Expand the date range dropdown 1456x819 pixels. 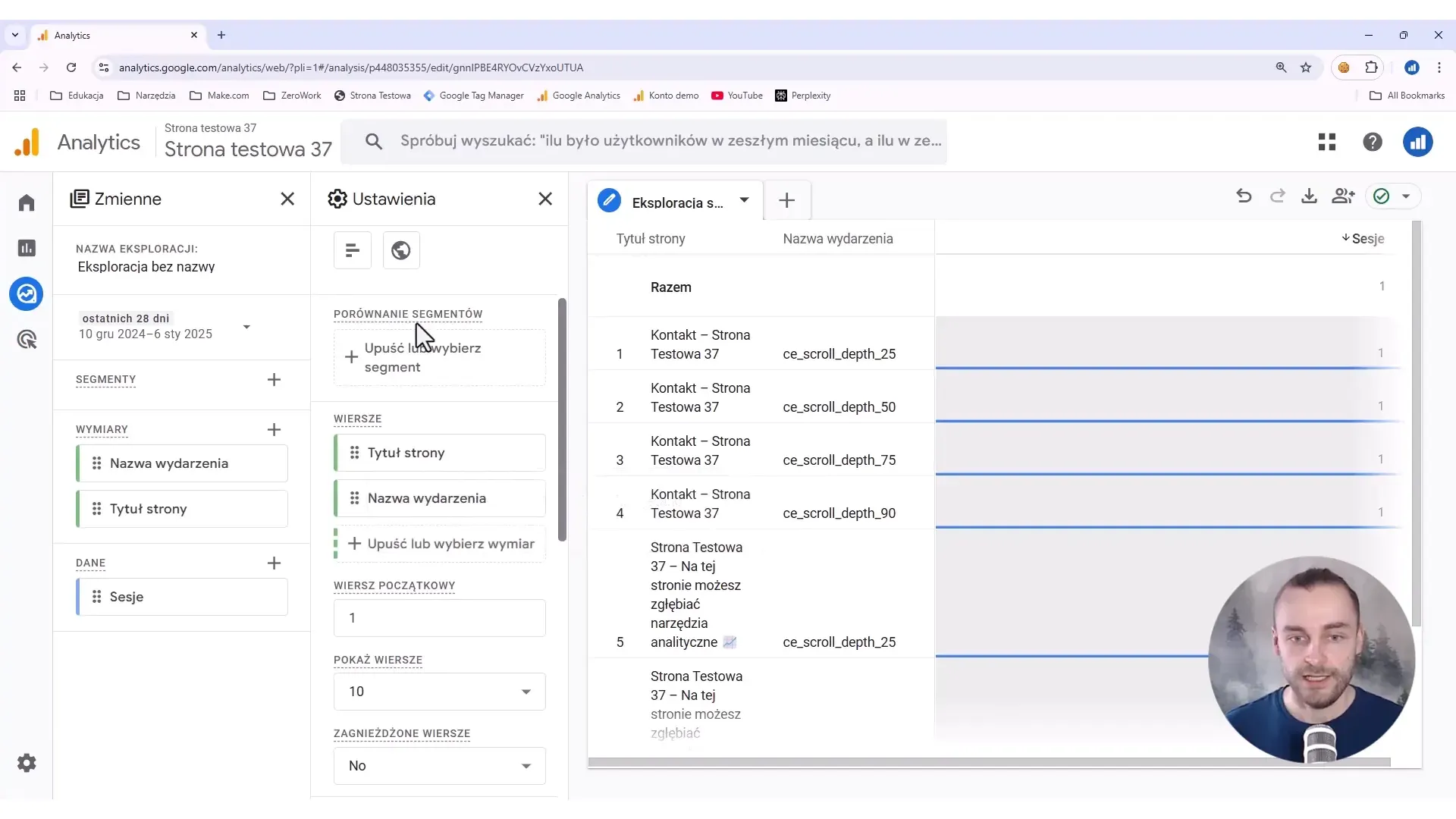[x=246, y=327]
